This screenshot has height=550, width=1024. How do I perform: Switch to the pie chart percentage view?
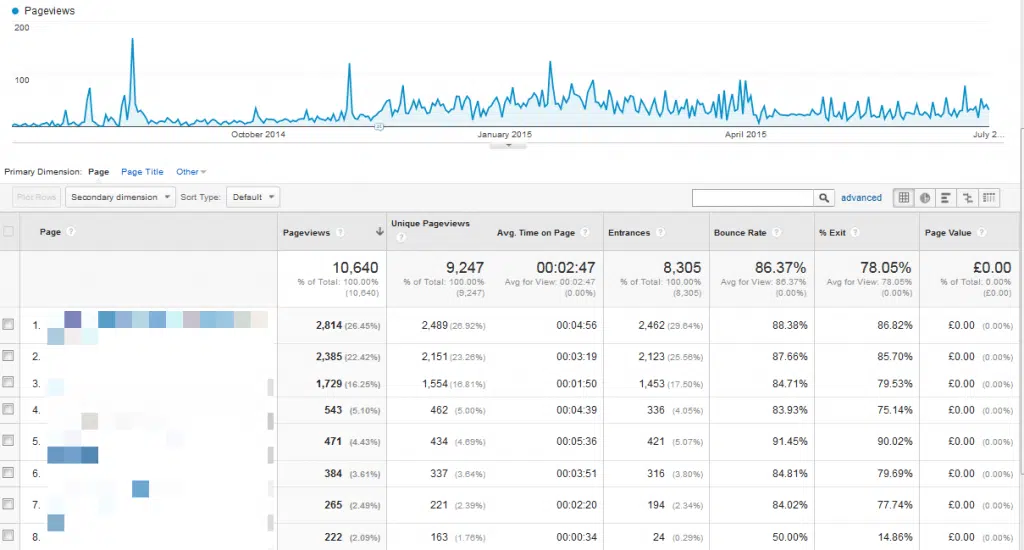click(x=925, y=198)
